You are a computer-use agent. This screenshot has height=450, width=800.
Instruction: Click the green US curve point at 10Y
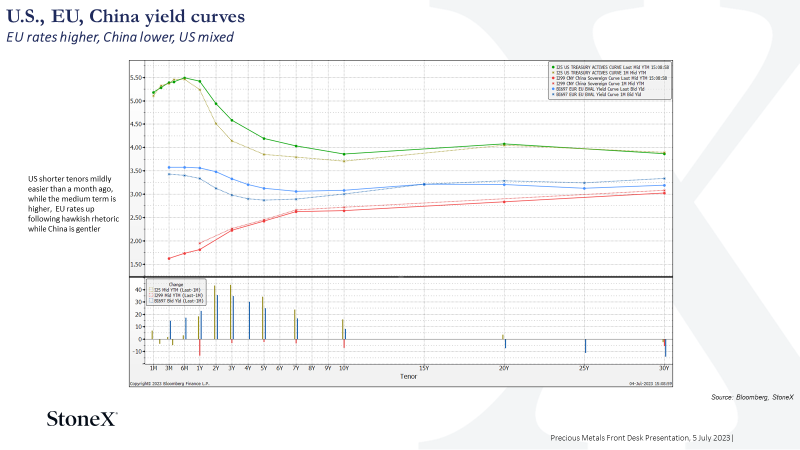pos(344,154)
